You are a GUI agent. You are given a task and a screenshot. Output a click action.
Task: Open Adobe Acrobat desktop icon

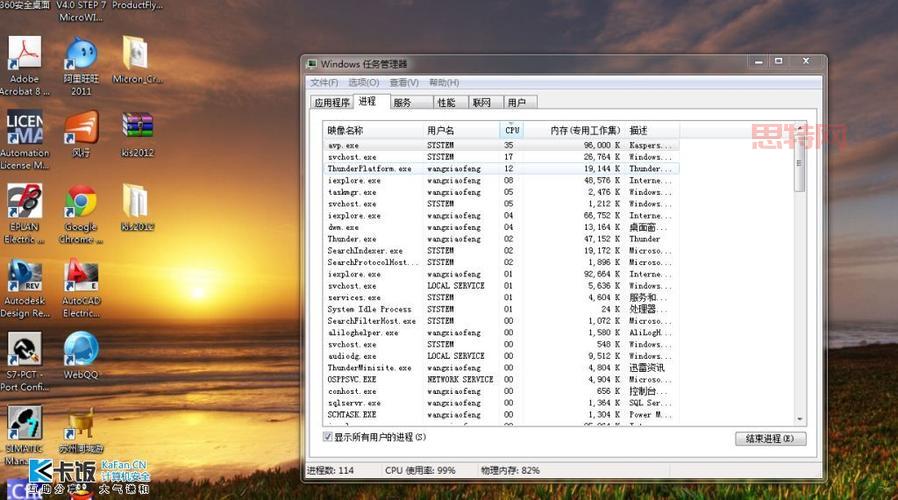(24, 55)
